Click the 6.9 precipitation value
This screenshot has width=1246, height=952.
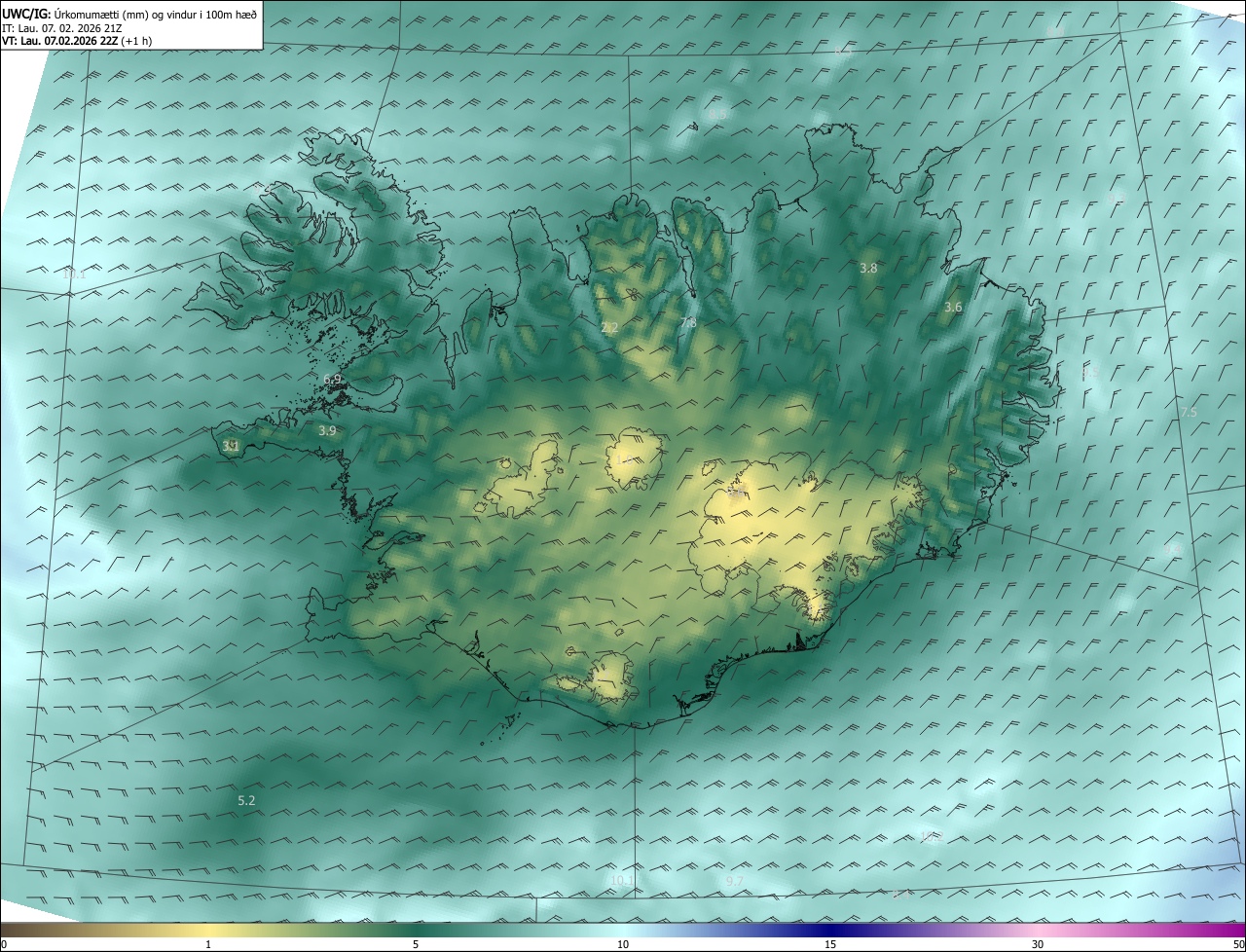pos(332,380)
